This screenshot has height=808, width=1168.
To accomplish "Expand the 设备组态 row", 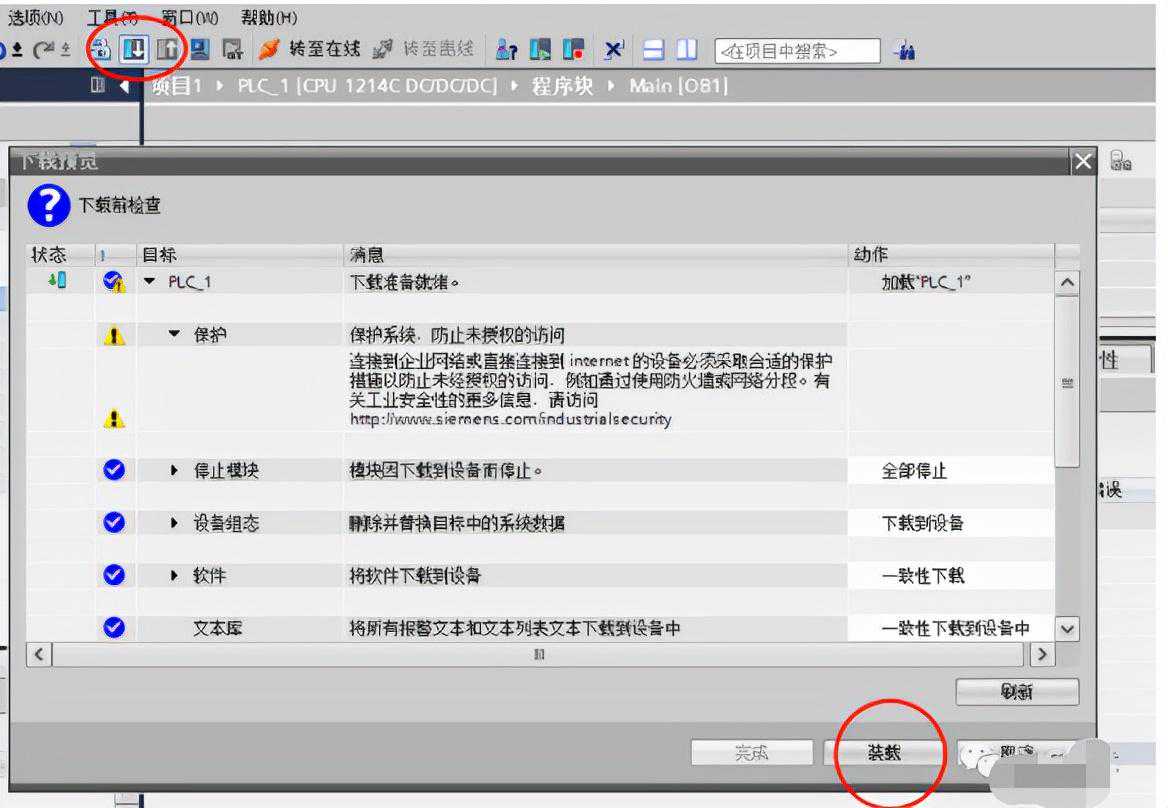I will pos(175,523).
